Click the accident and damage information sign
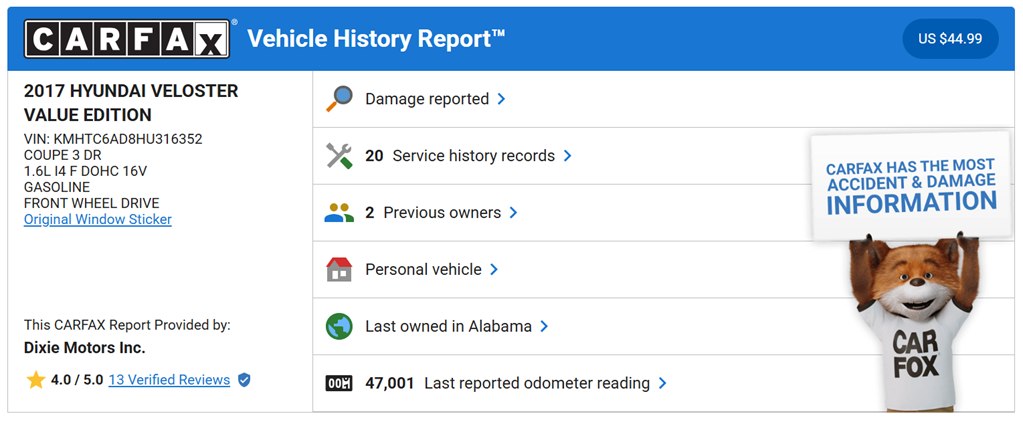Viewport: 1023px width, 424px height. point(911,185)
